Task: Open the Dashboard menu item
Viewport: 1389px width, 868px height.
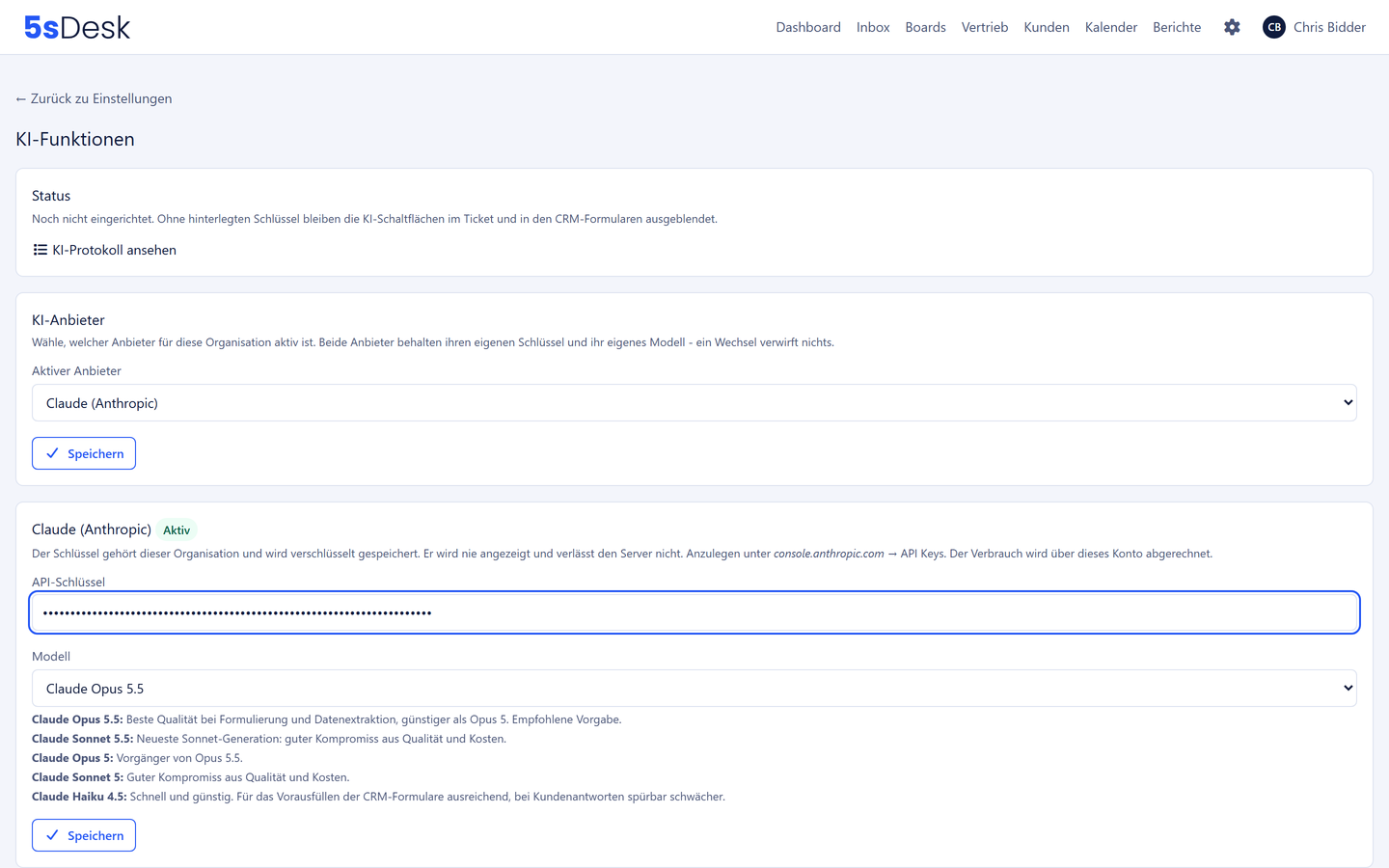Action: click(x=808, y=27)
